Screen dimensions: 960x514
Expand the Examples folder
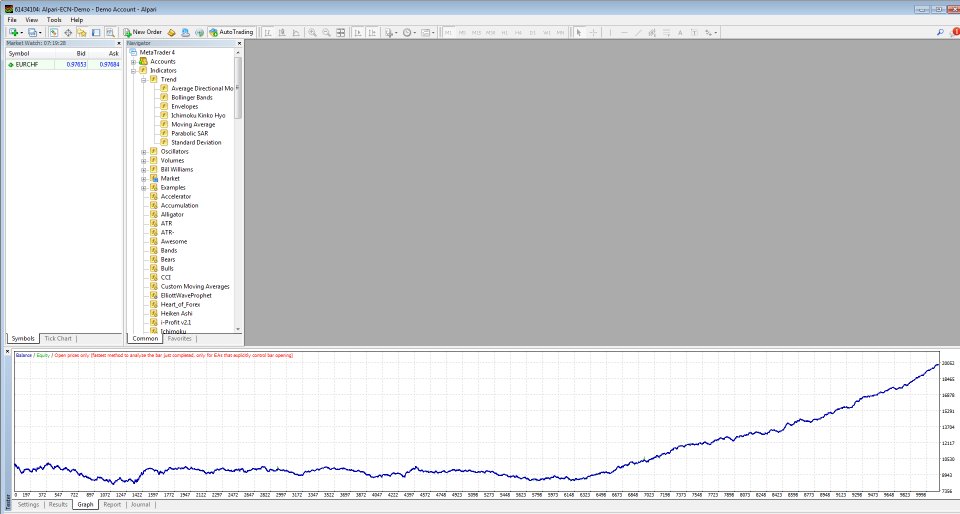pos(144,188)
